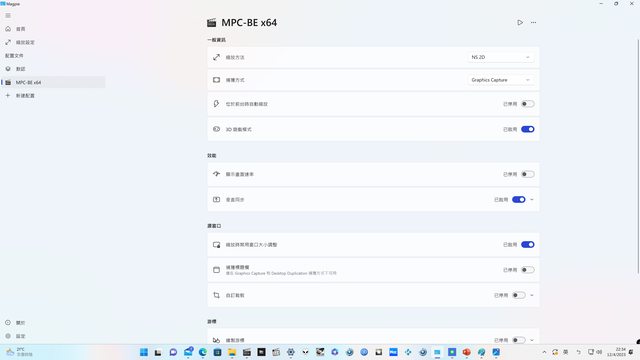The width and height of the screenshot is (640, 360).
Task: Click the vertical scrollbar on the right
Action: coord(638,156)
